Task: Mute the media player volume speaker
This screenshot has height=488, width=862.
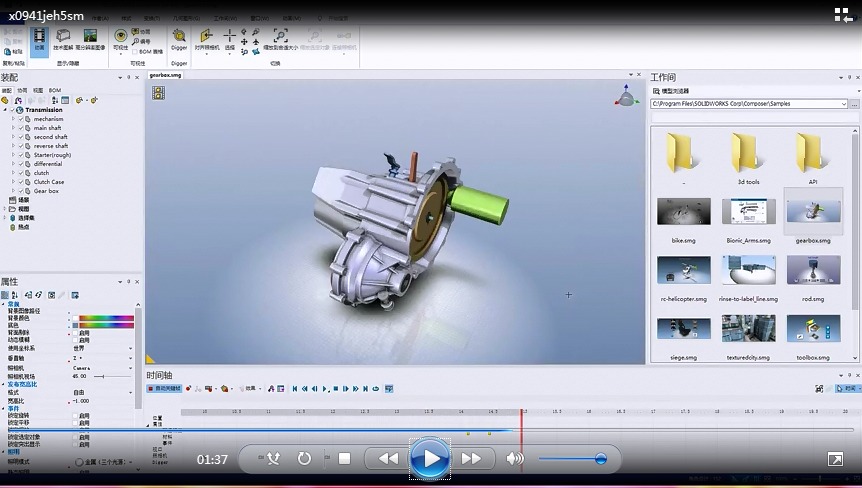Action: pyautogui.click(x=514, y=459)
